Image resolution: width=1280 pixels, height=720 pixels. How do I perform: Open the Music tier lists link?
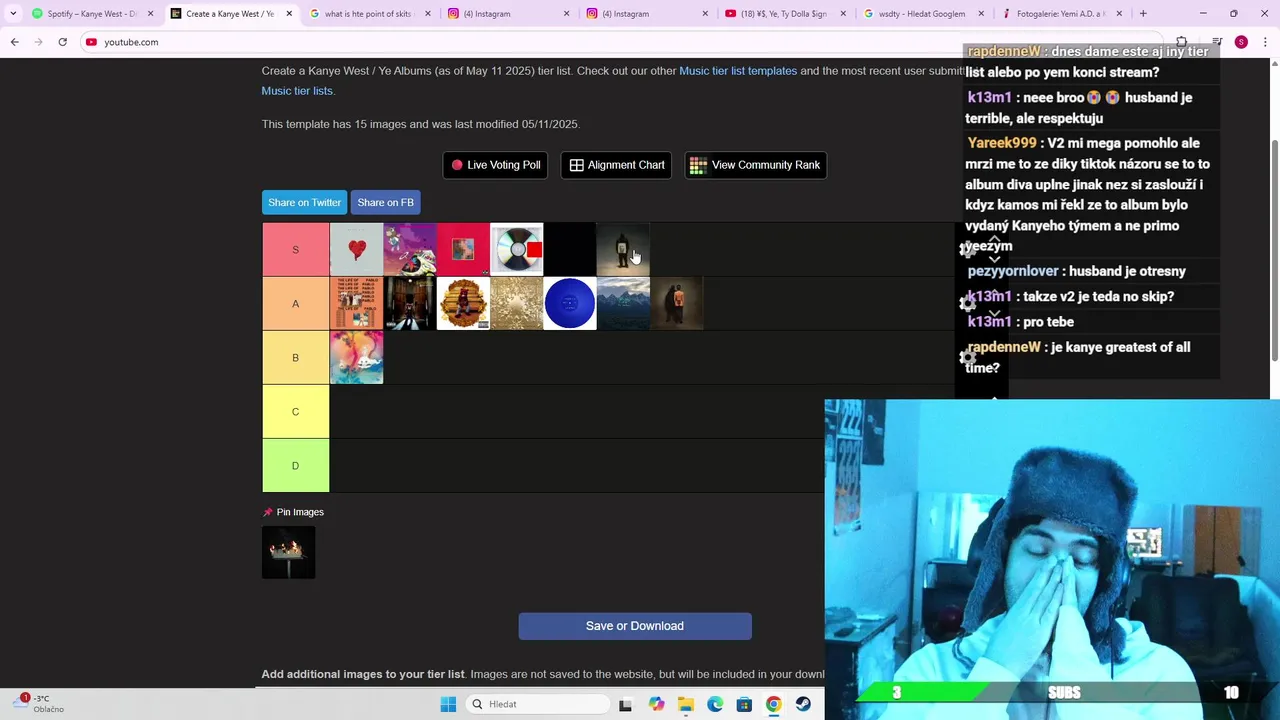(297, 91)
